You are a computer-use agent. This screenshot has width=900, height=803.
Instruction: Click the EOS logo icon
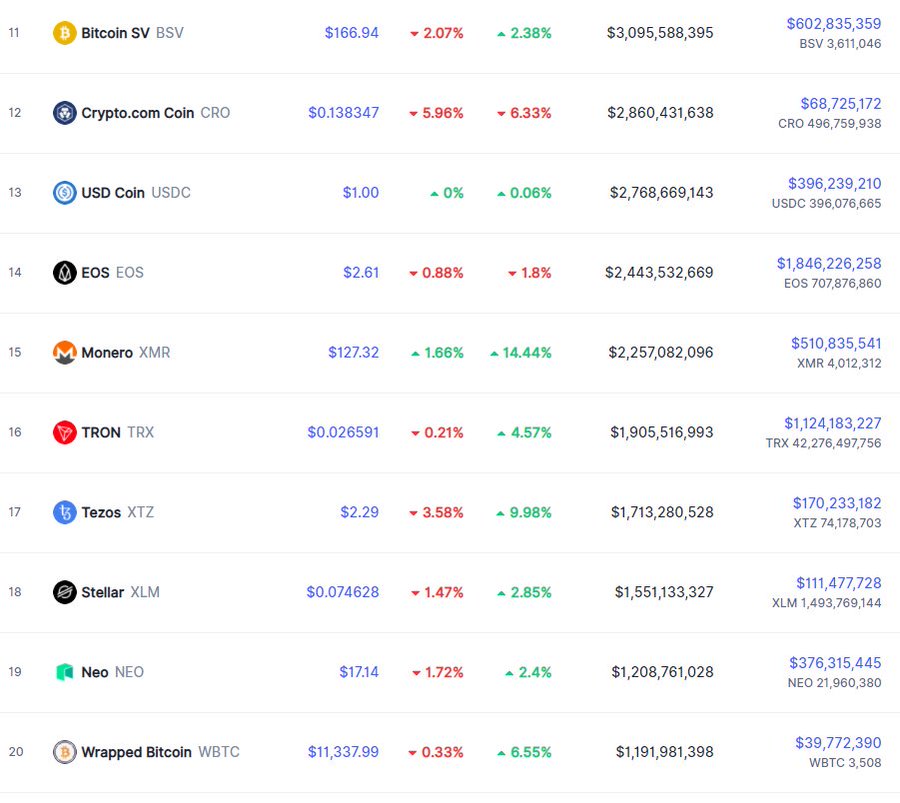tap(65, 272)
